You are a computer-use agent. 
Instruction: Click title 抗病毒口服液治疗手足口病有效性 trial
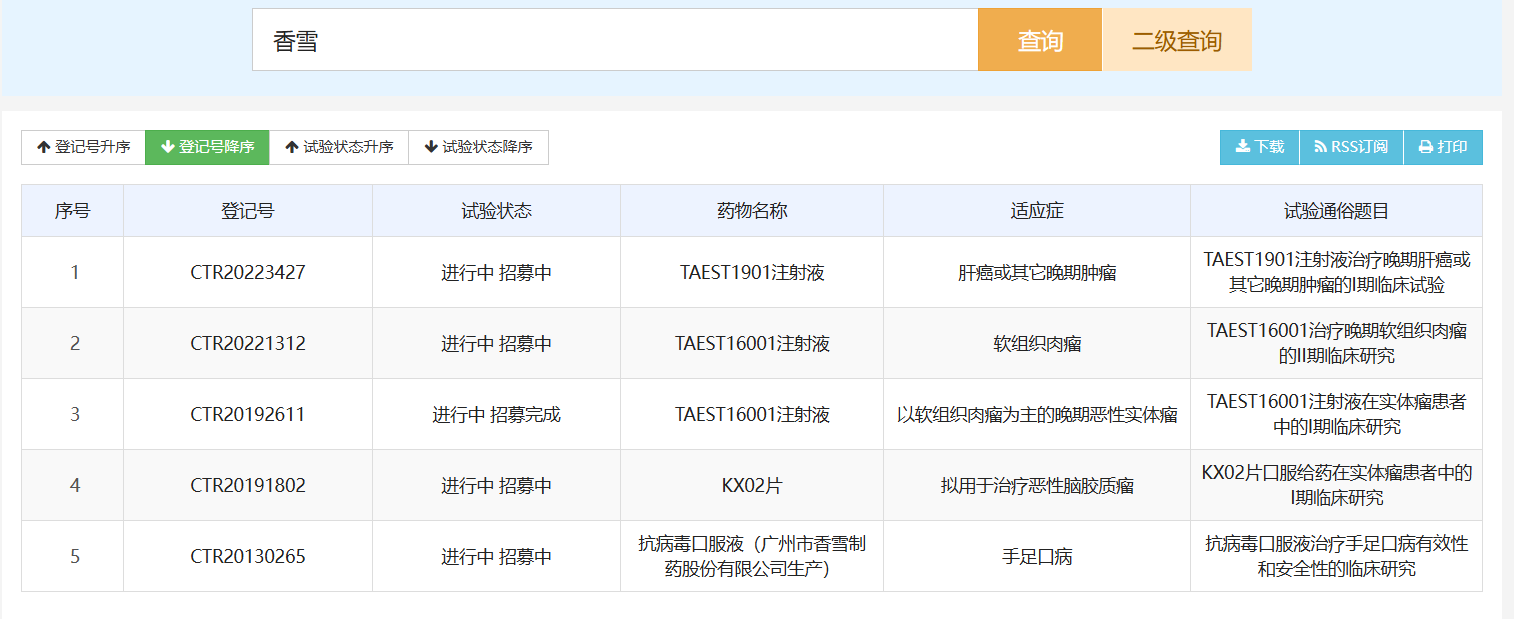click(x=1337, y=556)
